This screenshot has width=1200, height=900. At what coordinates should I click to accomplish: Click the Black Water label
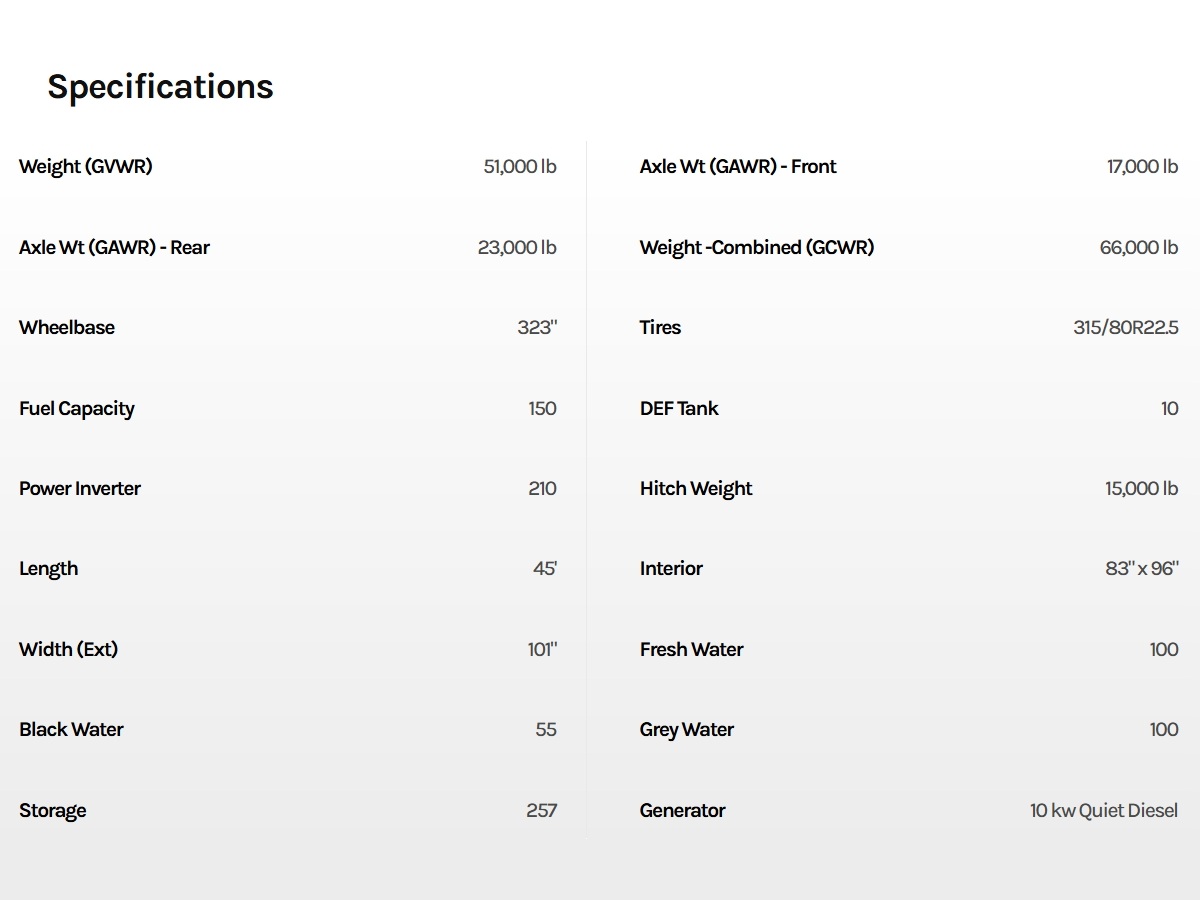click(71, 730)
